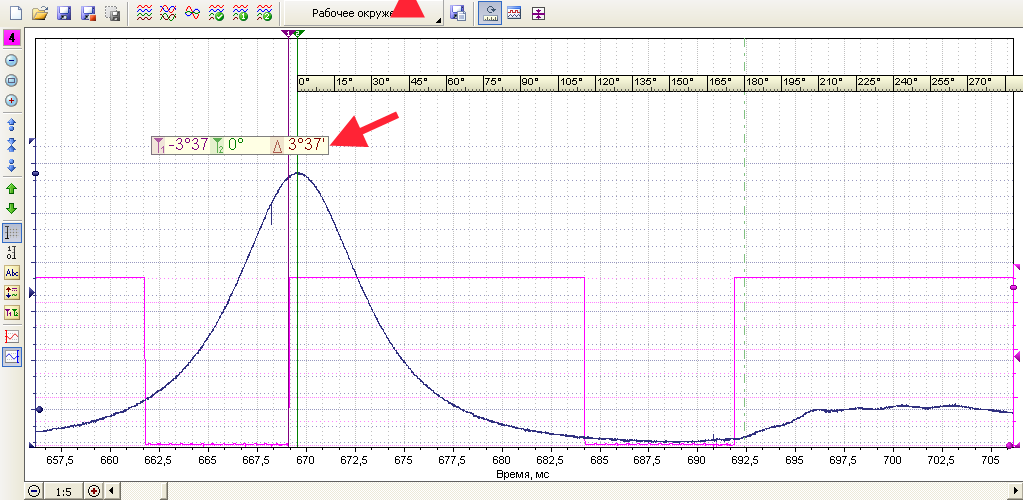Click the magenta channel level dot on right axis
This screenshot has height=500, width=1023.
pos(1013,287)
